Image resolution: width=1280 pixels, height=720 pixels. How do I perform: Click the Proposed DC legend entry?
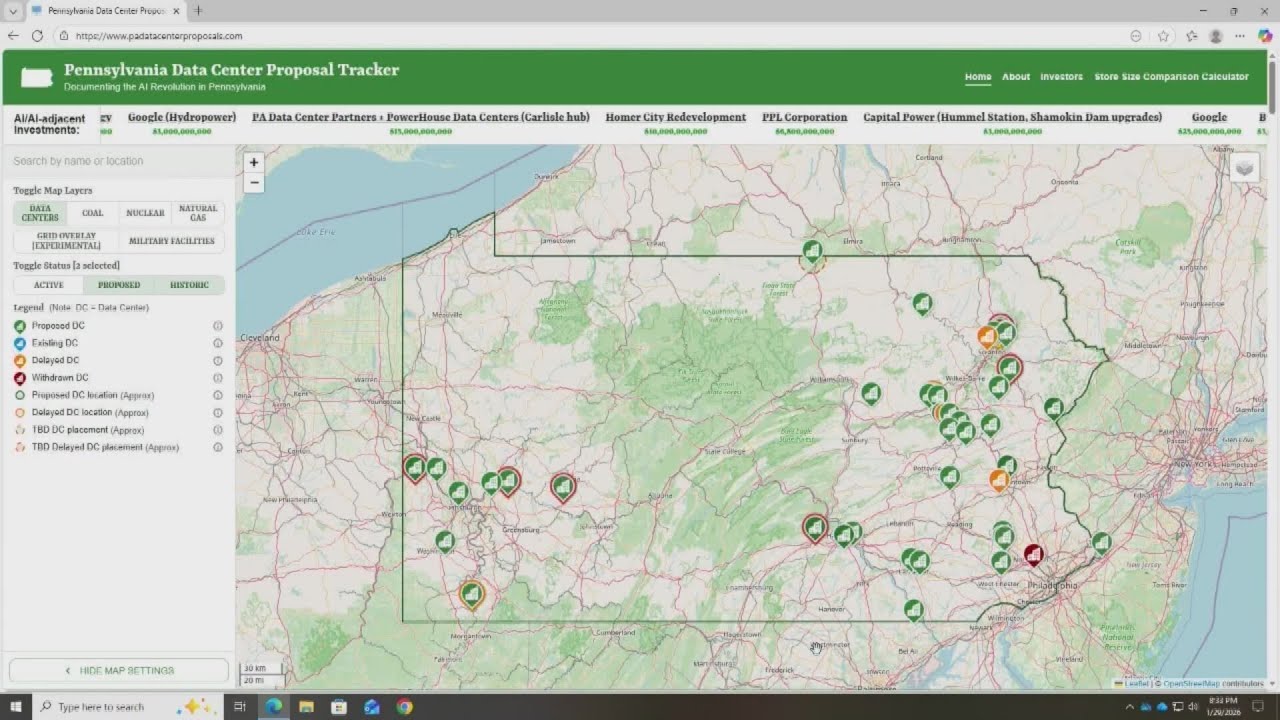point(58,326)
